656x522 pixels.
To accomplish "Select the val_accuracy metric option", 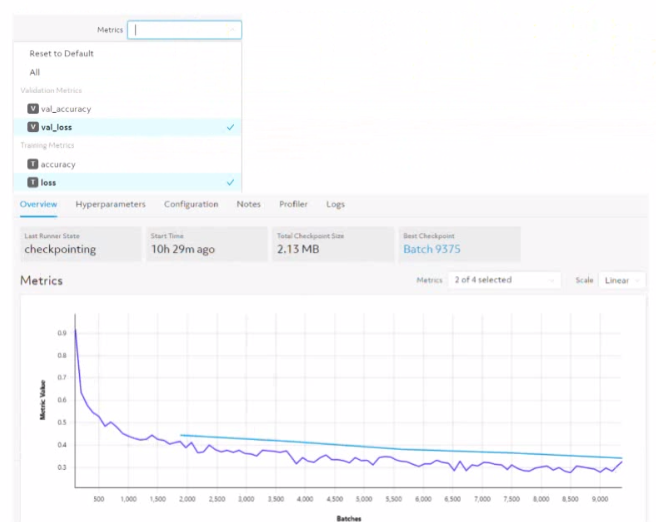I will click(127, 109).
